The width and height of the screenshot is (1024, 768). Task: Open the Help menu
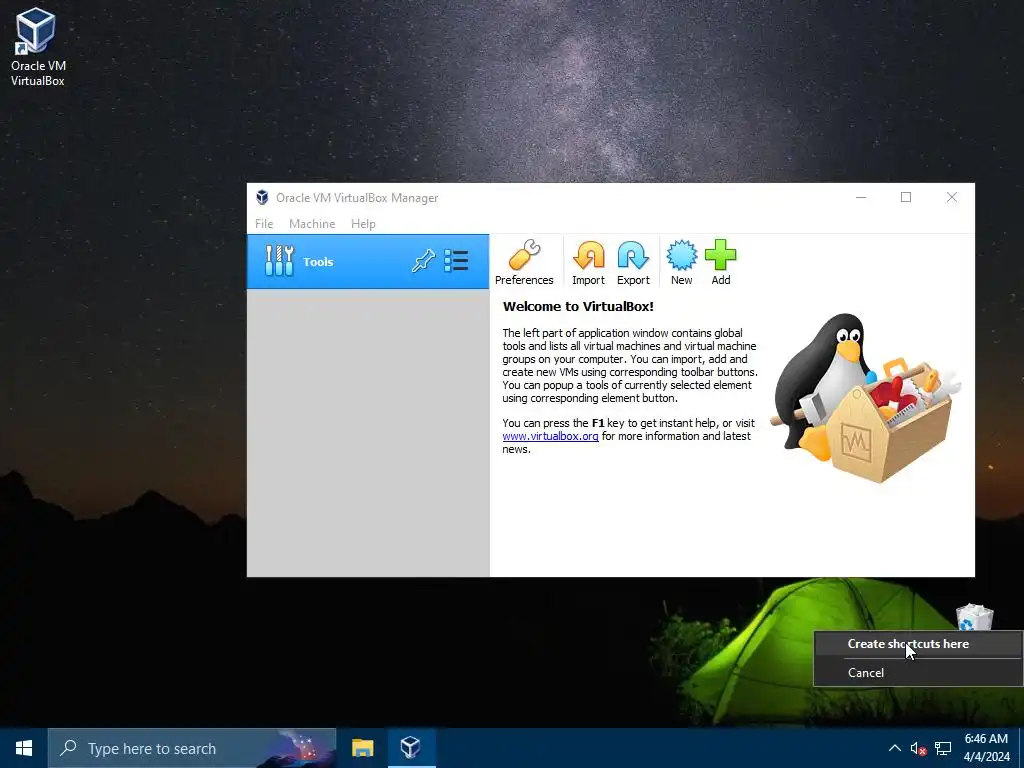(x=363, y=223)
